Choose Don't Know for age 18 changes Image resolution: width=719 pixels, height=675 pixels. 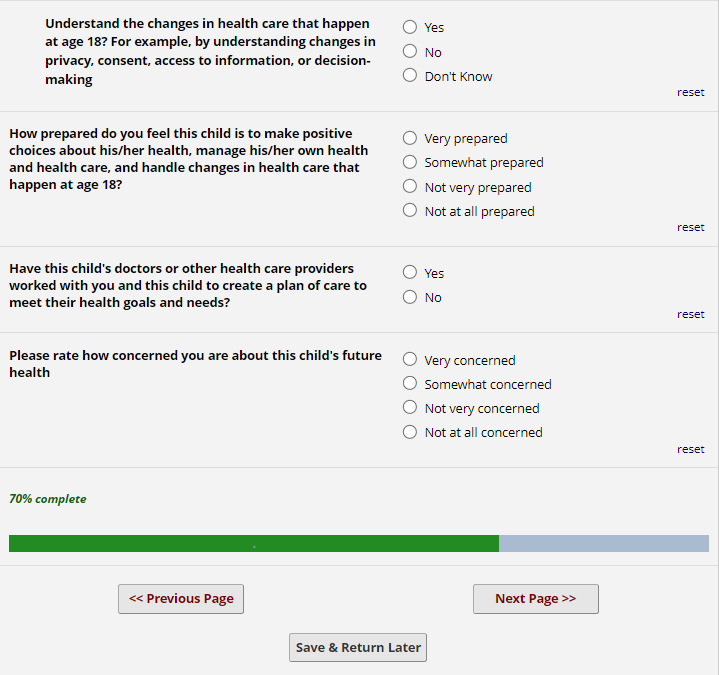click(x=410, y=75)
